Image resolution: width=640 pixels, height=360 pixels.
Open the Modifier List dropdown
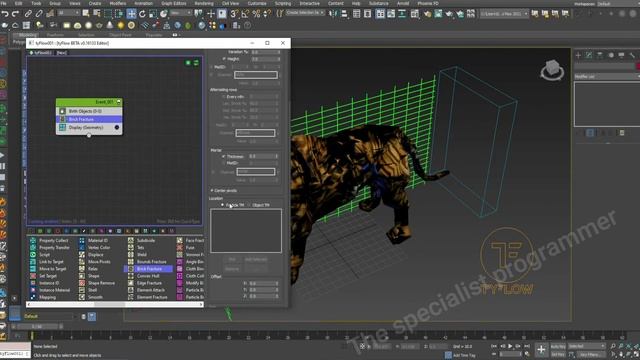pyautogui.click(x=607, y=76)
